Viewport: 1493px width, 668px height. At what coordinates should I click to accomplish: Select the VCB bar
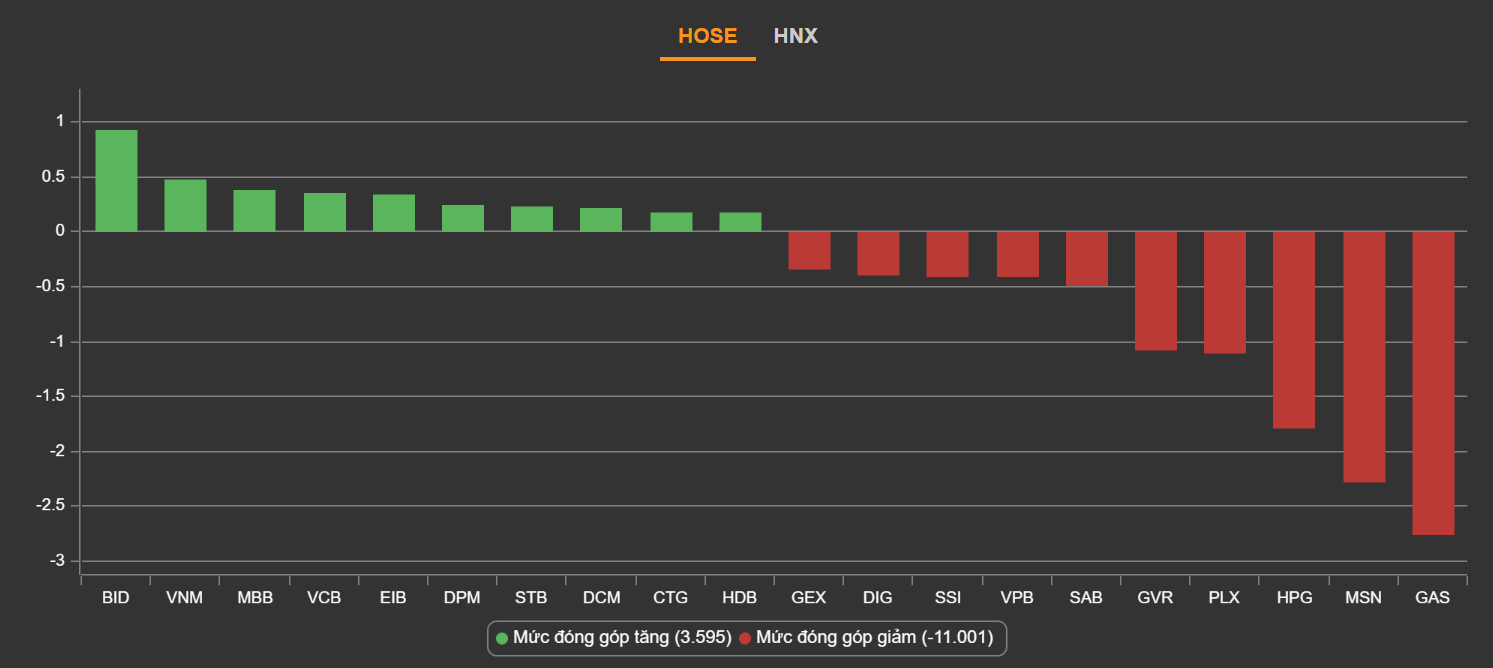324,212
